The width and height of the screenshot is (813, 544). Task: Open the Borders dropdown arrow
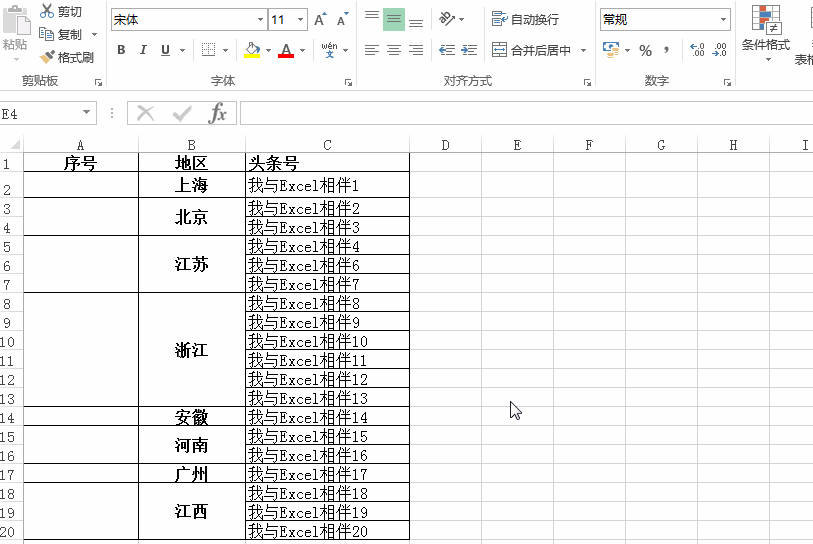point(226,50)
